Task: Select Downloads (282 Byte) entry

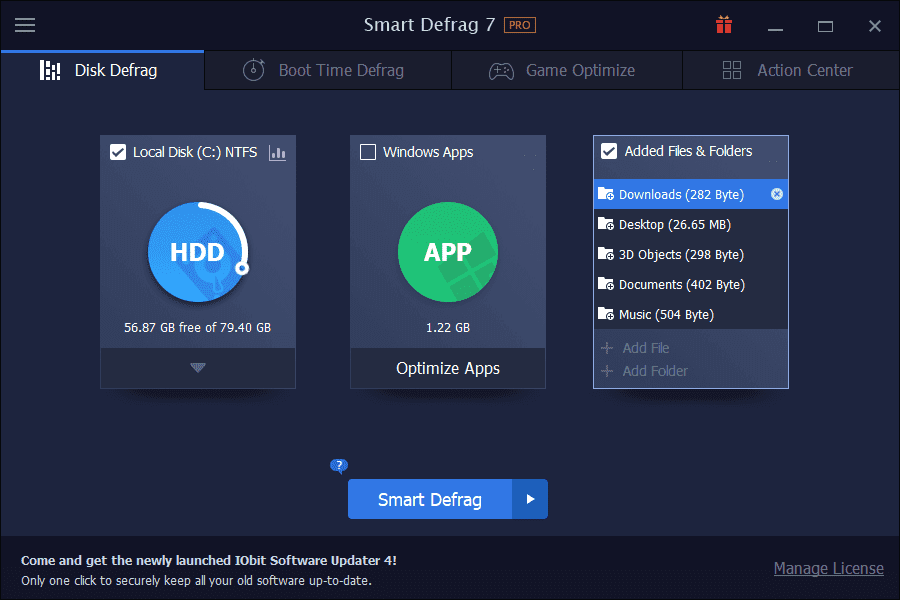Action: [690, 194]
